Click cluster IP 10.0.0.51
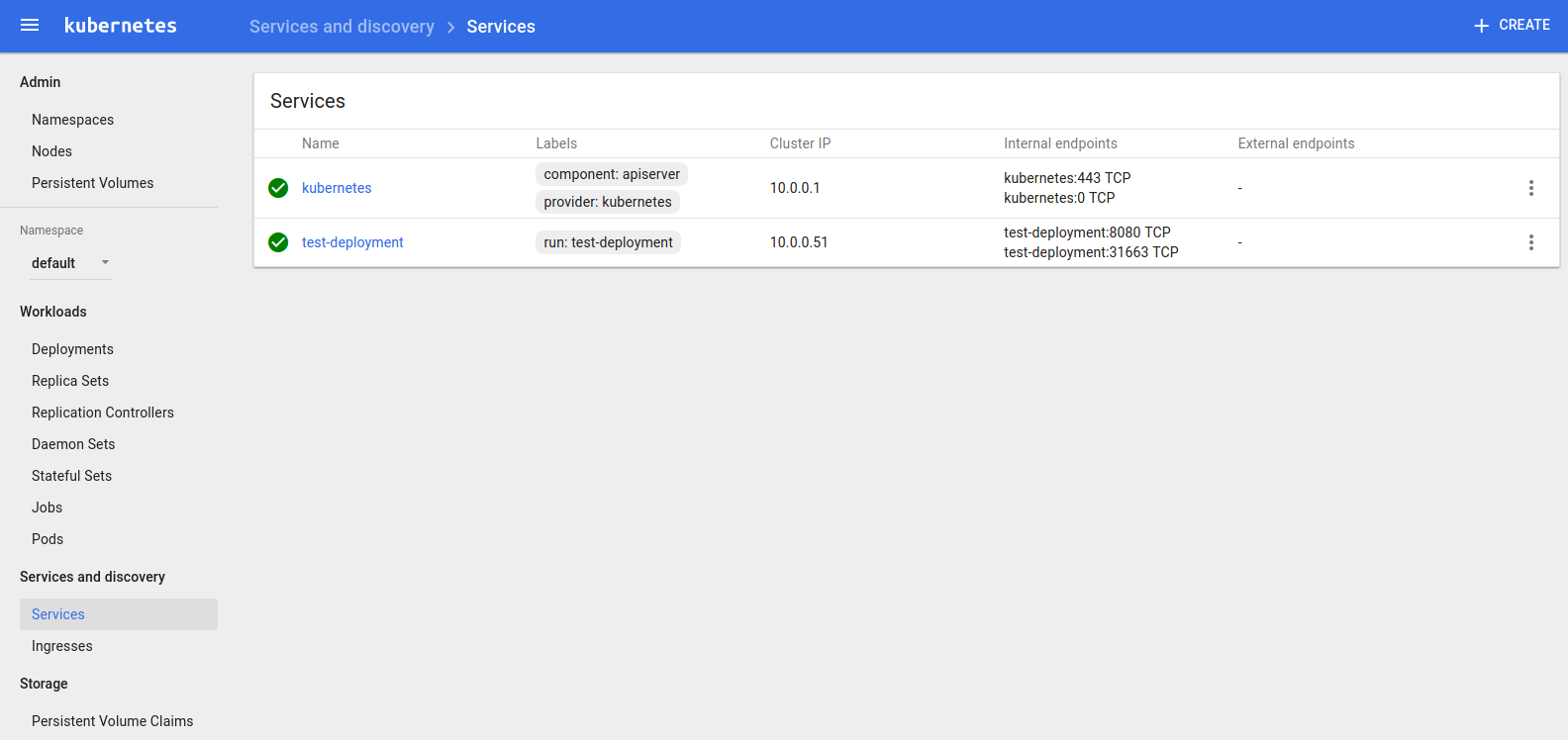The width and height of the screenshot is (1568, 740). pyautogui.click(x=799, y=242)
